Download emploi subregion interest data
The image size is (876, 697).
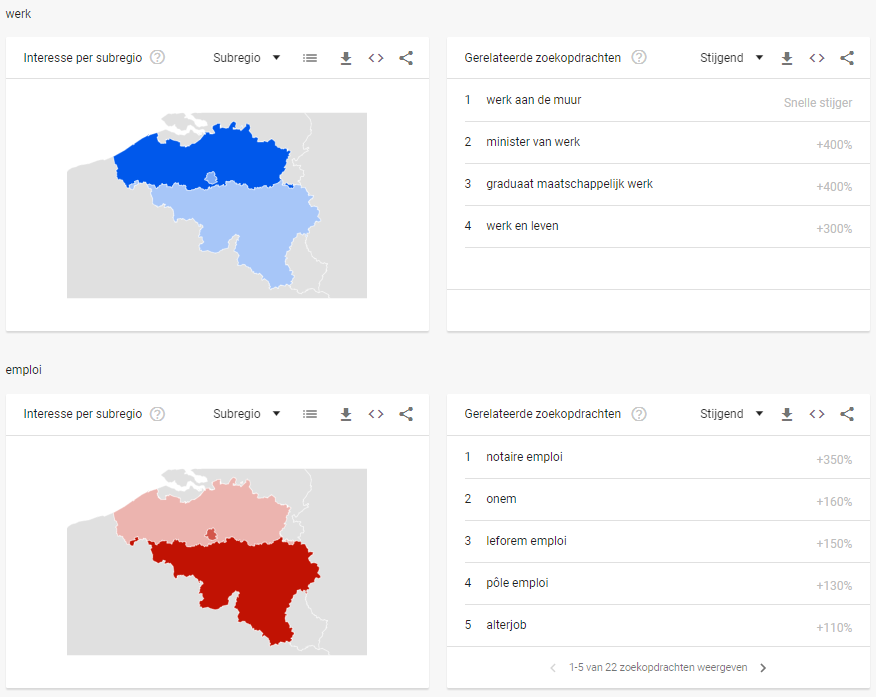click(x=346, y=414)
